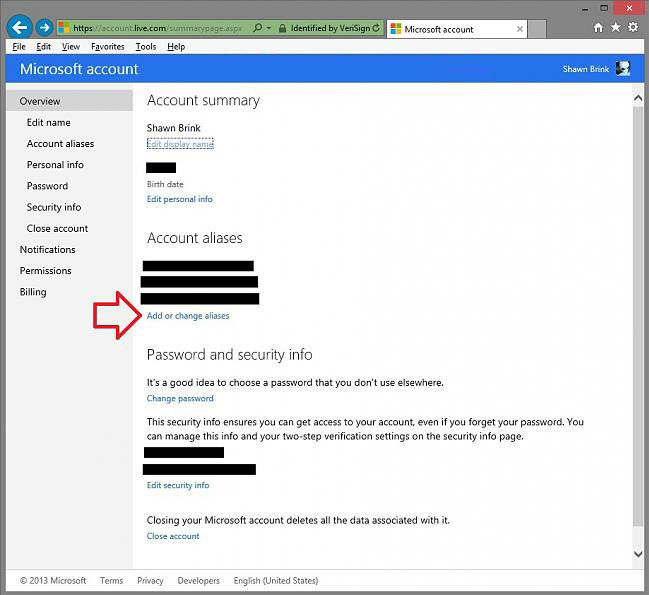Click Close account link in main content
Screen dimensions: 649x595
point(173,536)
